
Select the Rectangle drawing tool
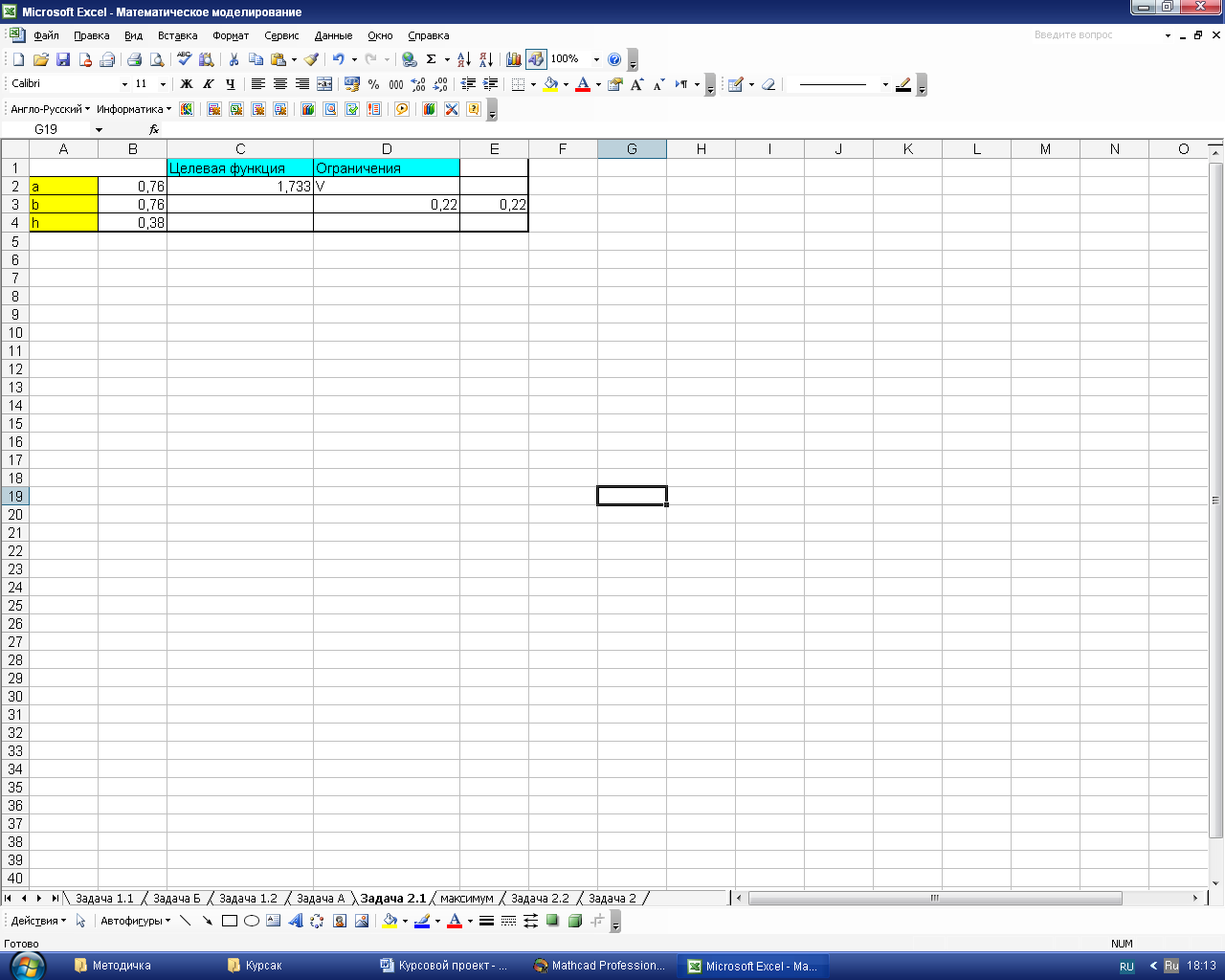coord(230,921)
